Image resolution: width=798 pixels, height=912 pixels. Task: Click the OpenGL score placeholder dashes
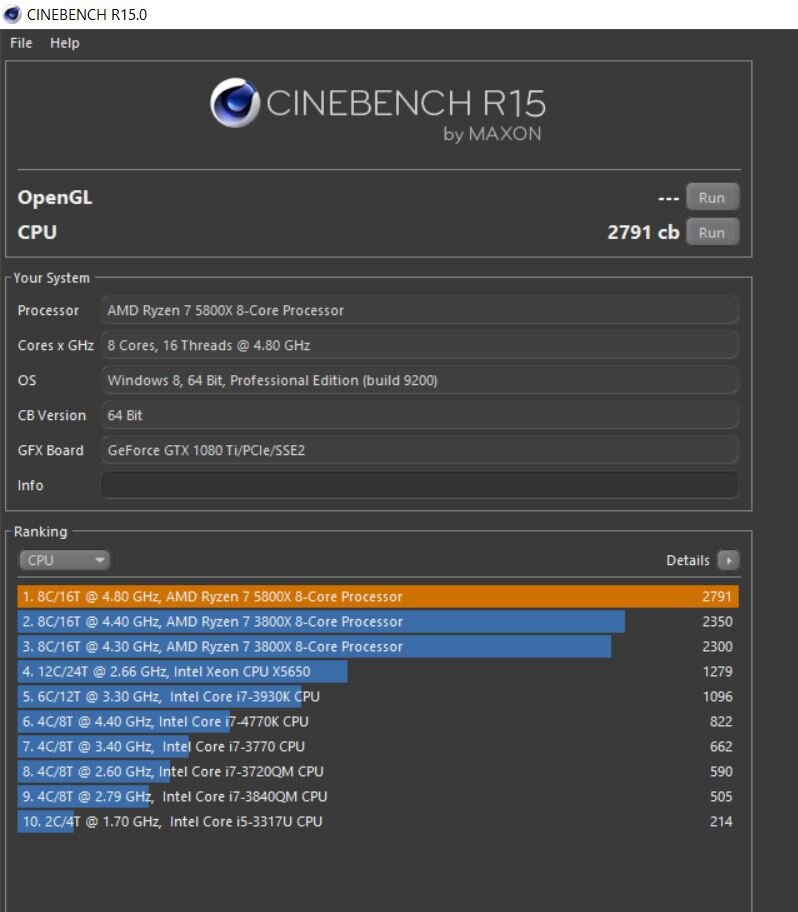click(668, 198)
